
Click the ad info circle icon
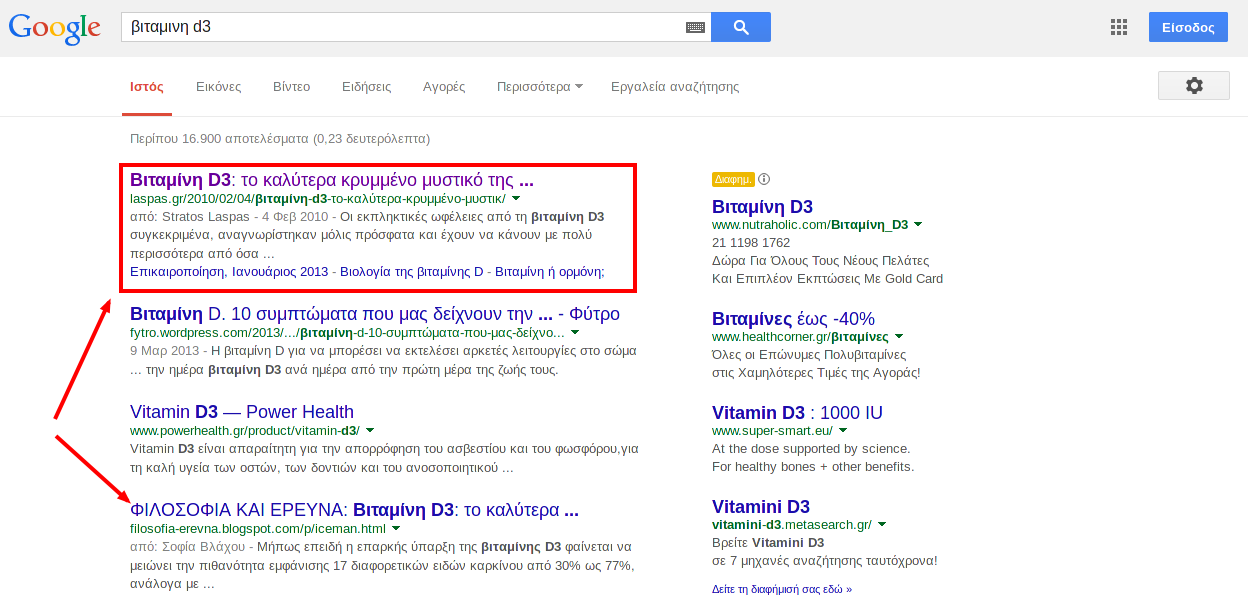(764, 179)
